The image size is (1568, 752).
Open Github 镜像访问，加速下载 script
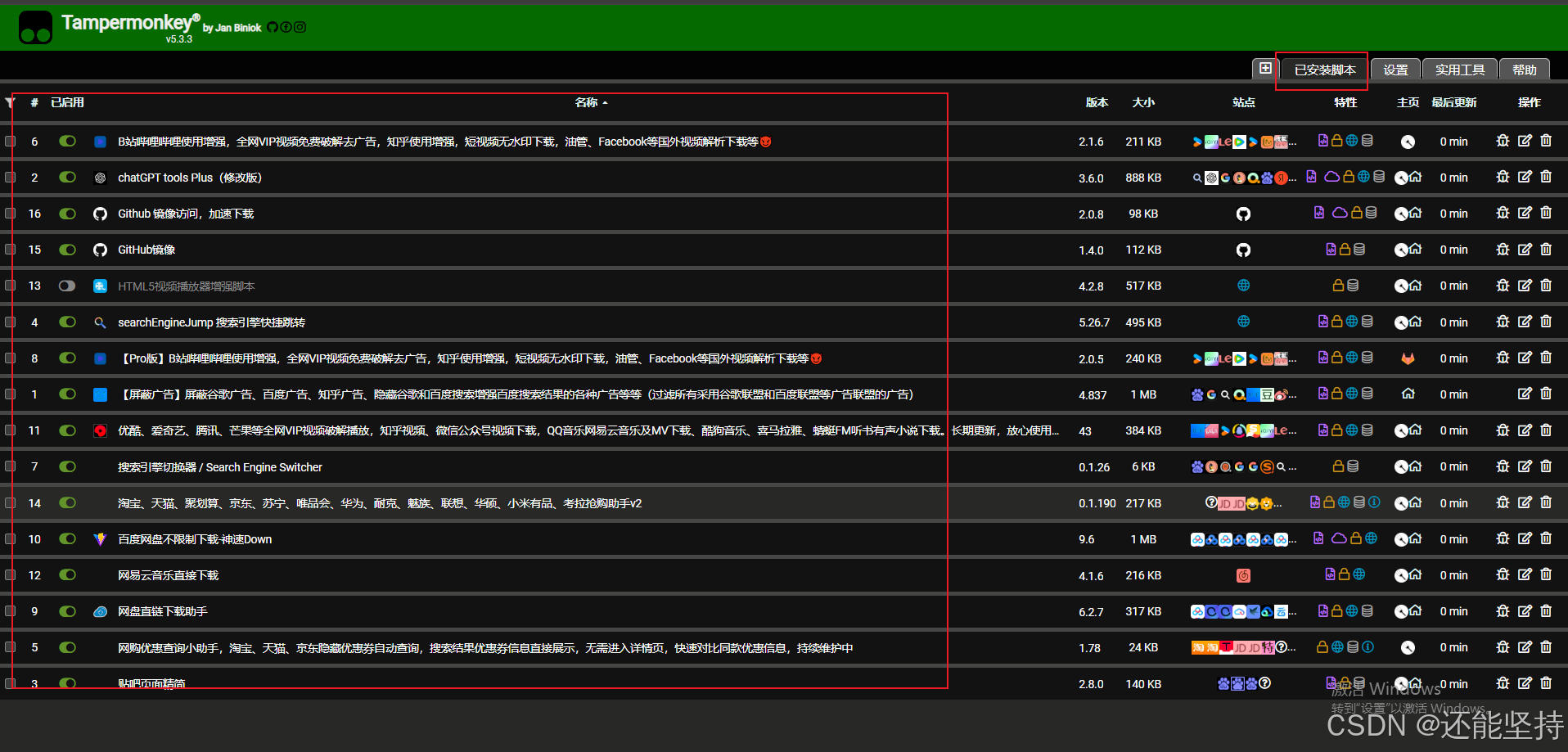(186, 214)
